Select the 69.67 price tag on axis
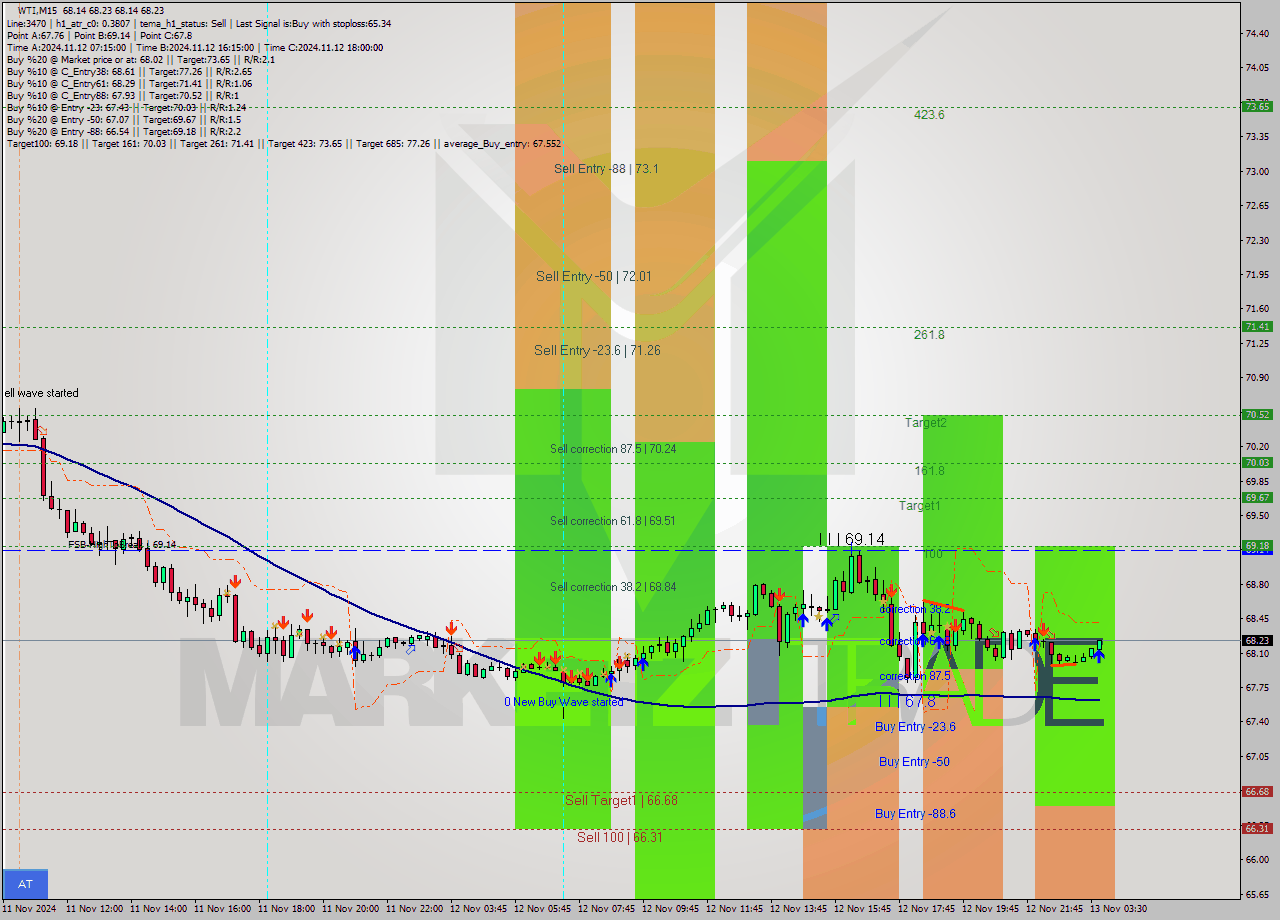 [1257, 498]
